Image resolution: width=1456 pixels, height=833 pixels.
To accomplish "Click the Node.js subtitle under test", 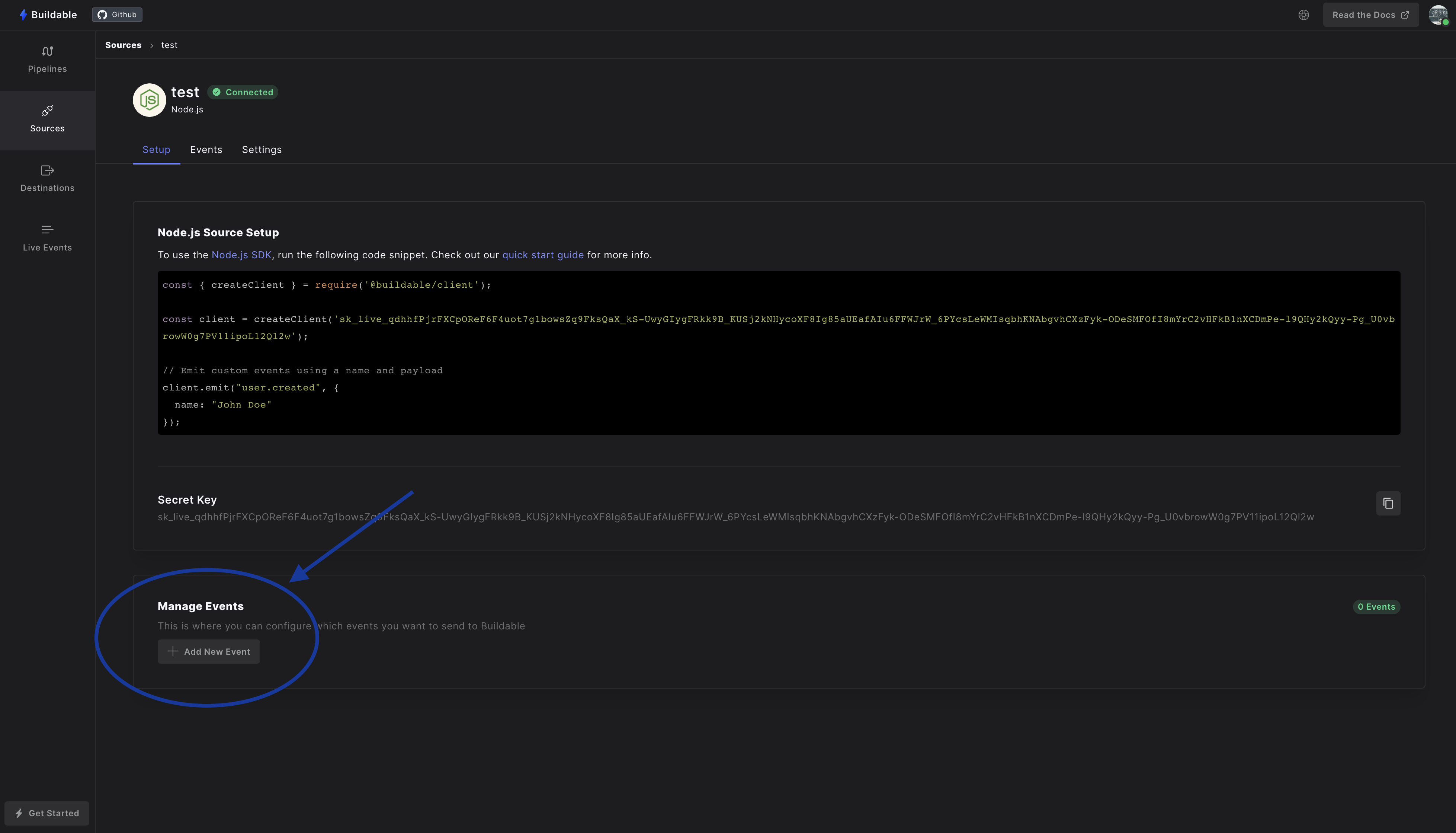I will (x=187, y=110).
